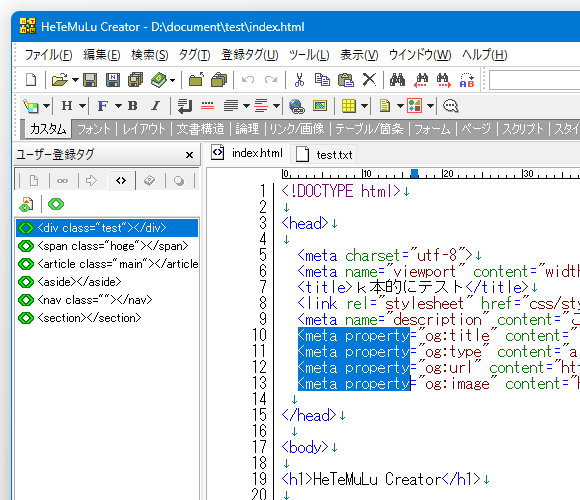Copy the selected text

tap(322, 80)
